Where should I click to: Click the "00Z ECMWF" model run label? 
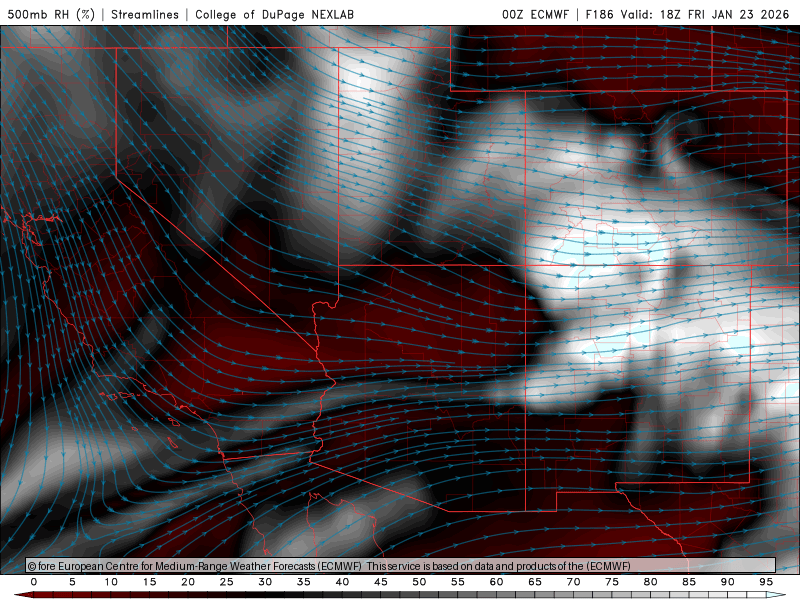[535, 14]
